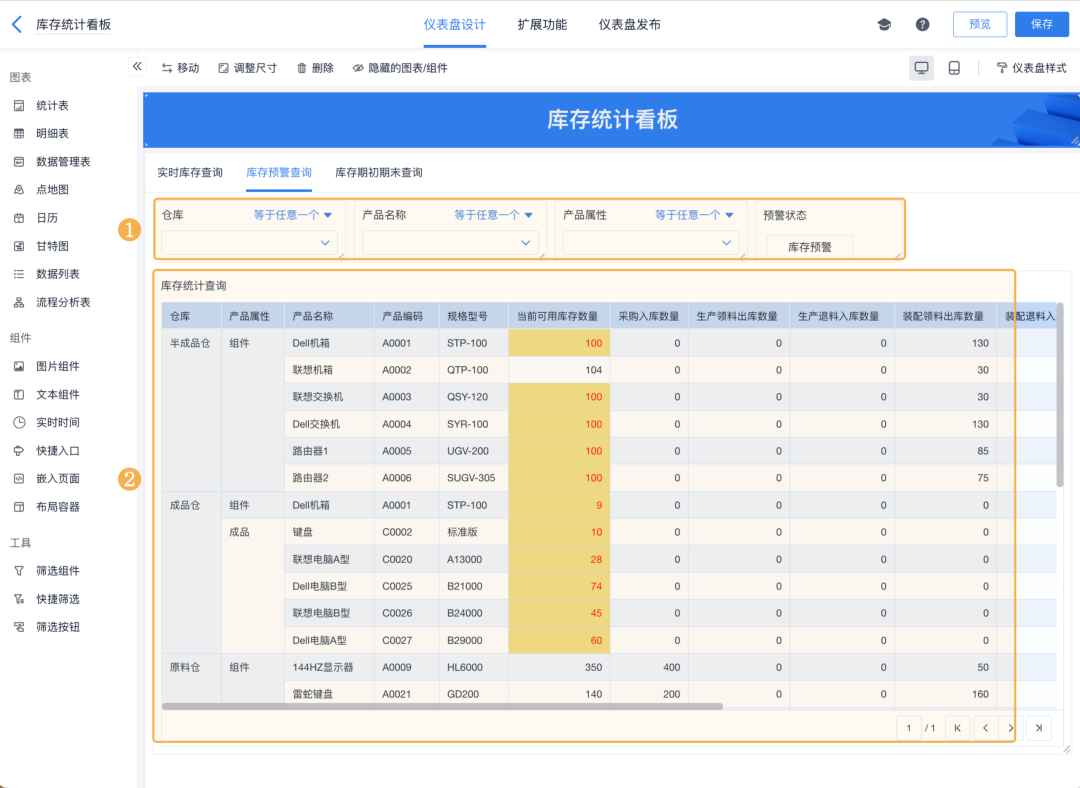This screenshot has width=1080, height=788.
Task: Open 产品名称 filter condition dropdown
Action: coord(493,215)
